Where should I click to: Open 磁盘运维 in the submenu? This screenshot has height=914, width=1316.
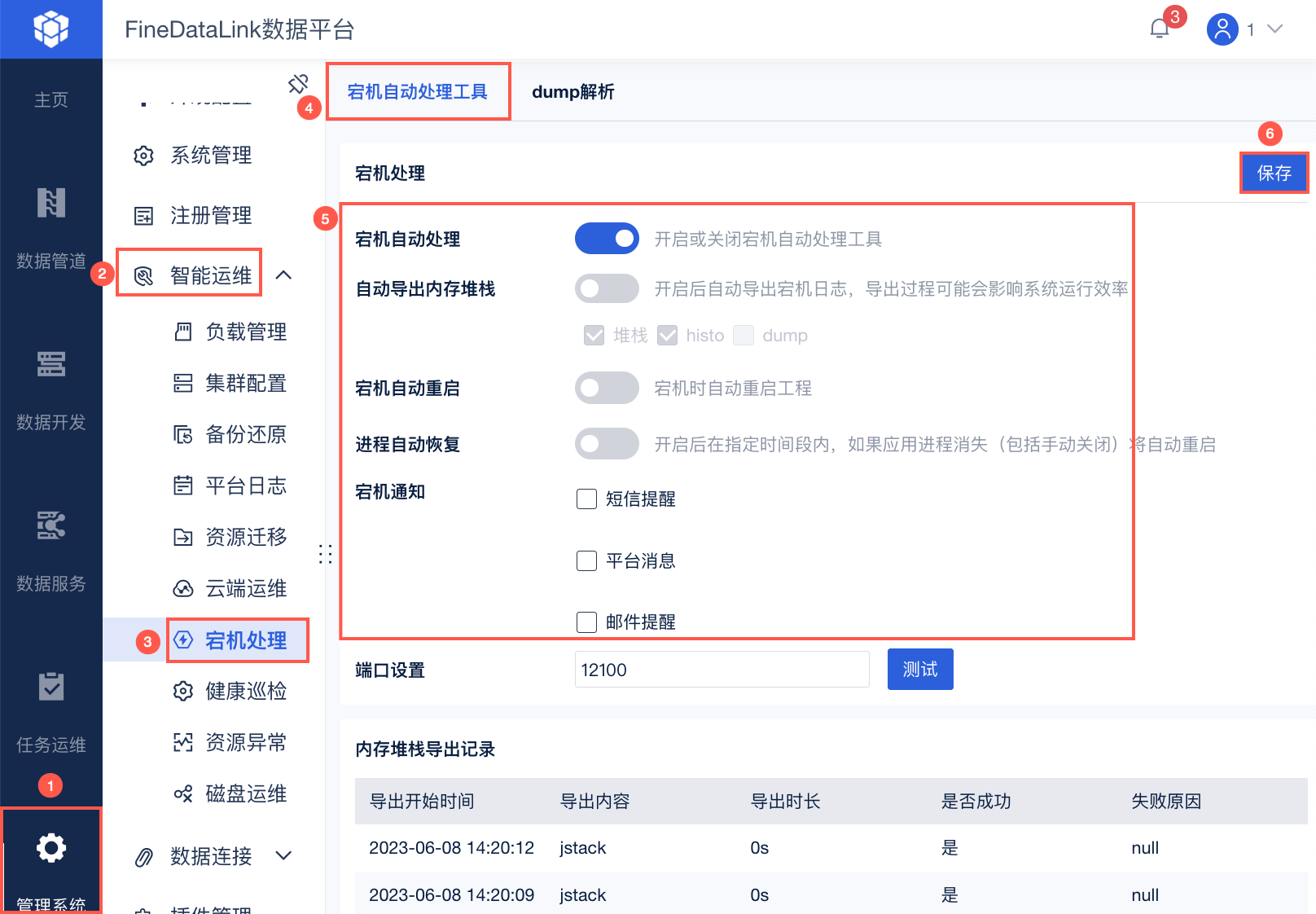coord(246,793)
